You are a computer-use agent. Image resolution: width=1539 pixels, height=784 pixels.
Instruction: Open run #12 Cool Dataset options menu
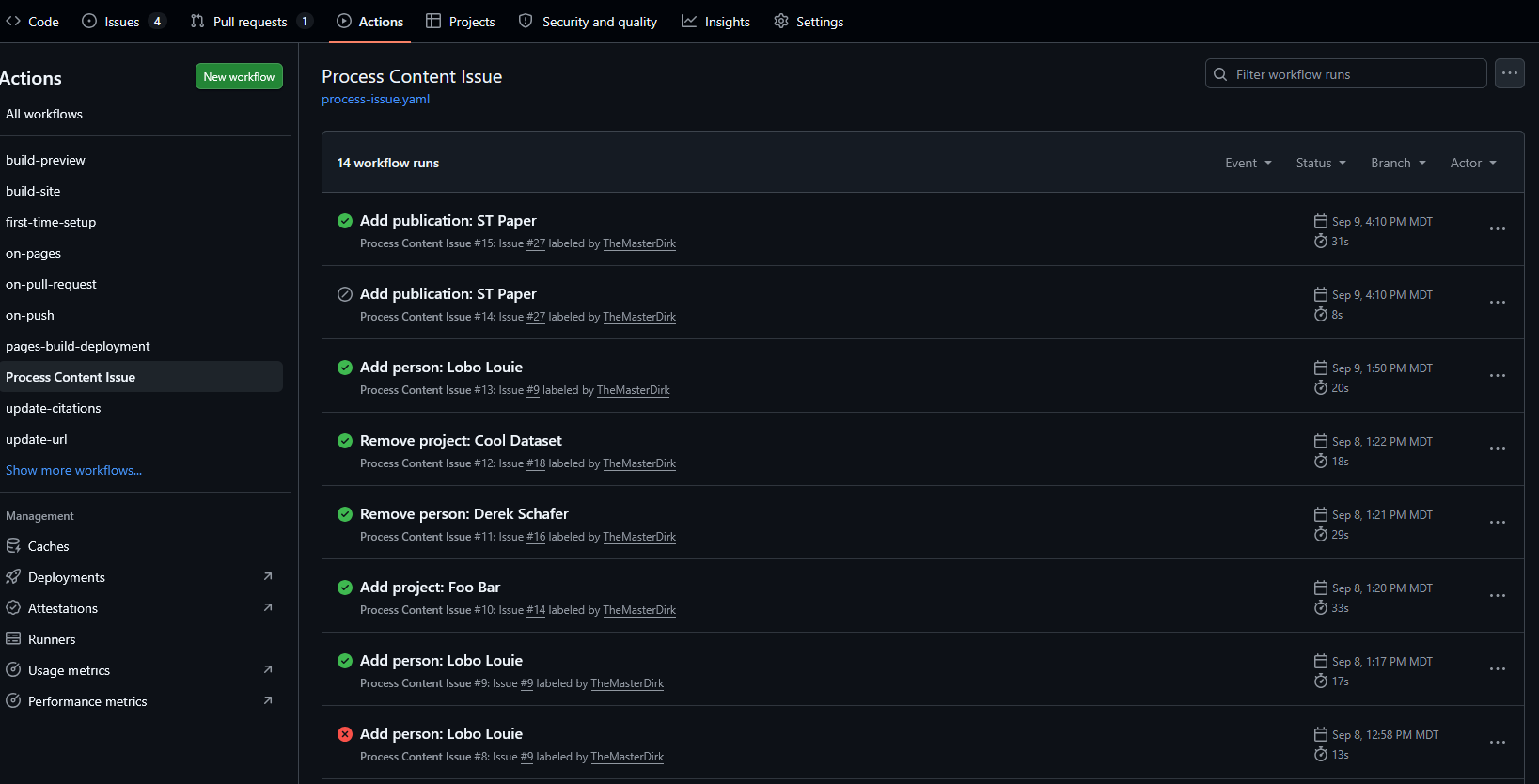coord(1498,449)
